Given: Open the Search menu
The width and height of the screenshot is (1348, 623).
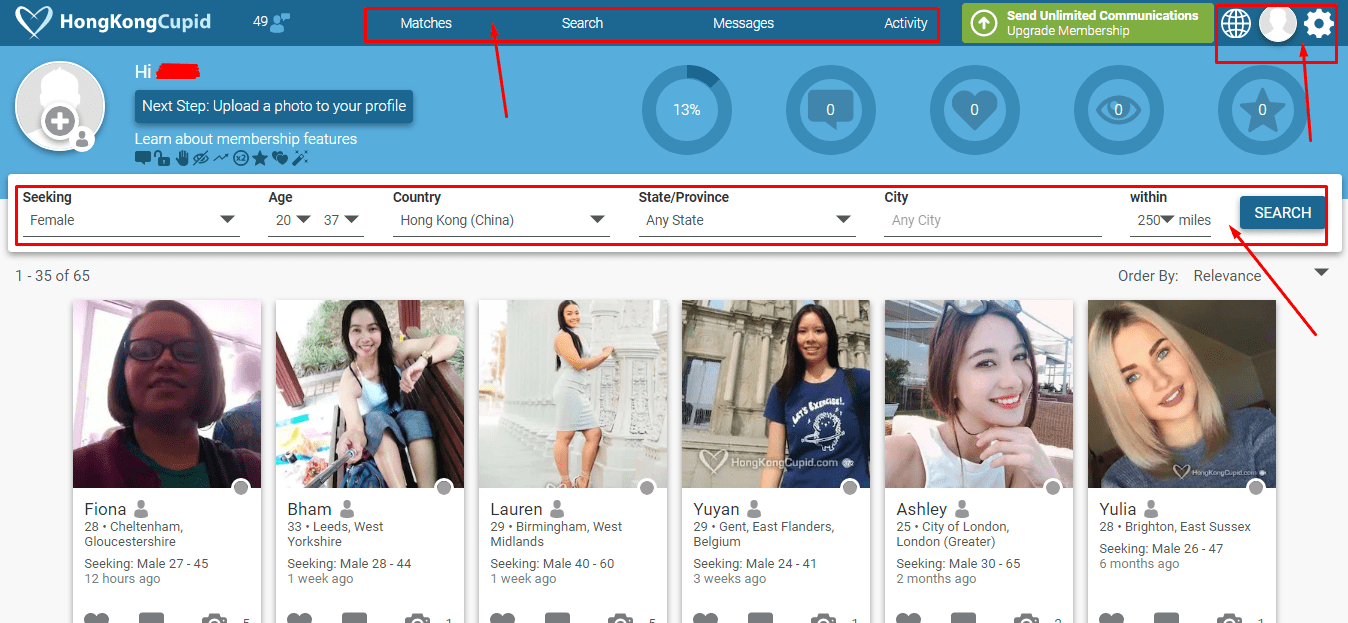Looking at the screenshot, I should [x=582, y=23].
